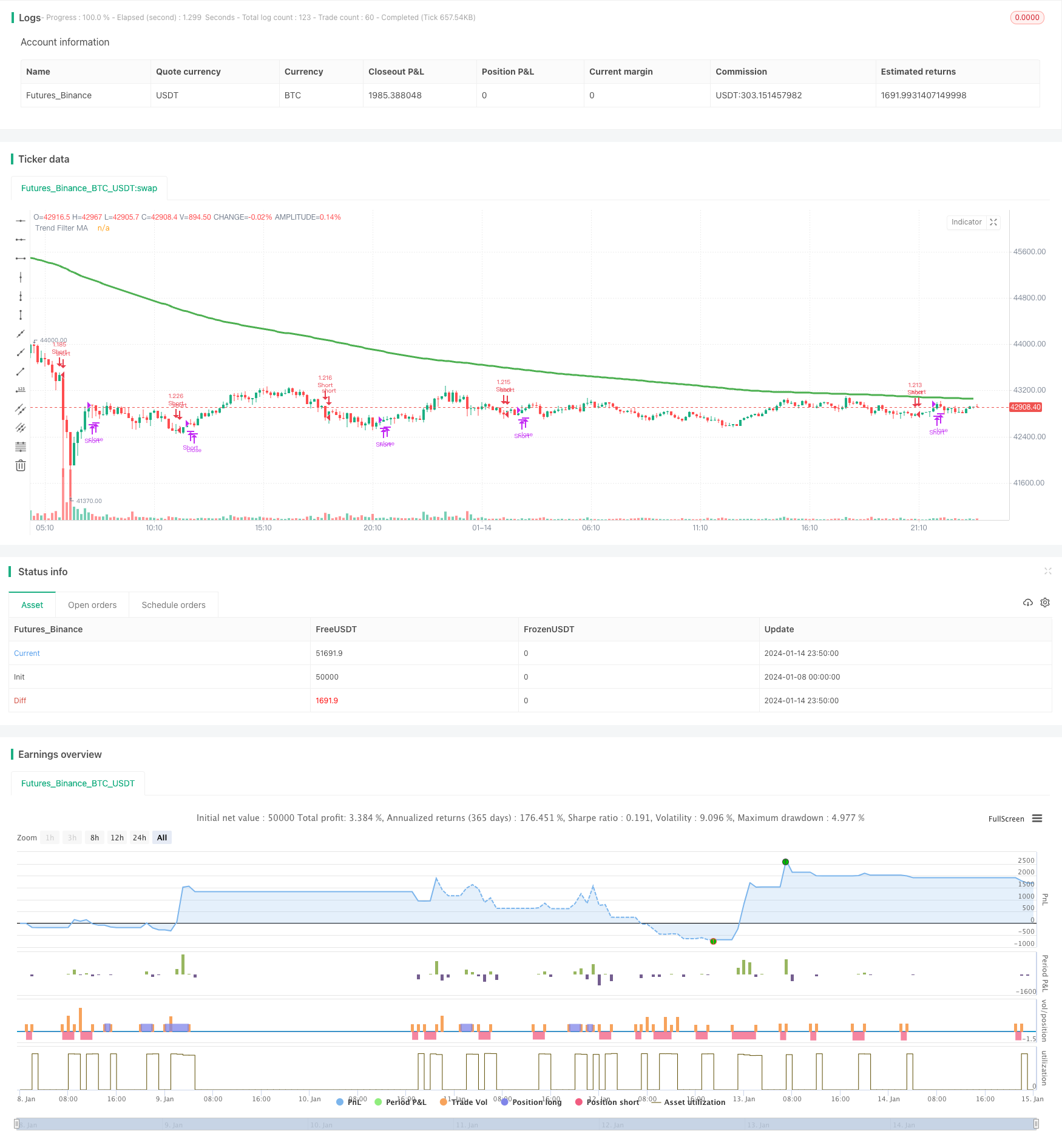This screenshot has height=1148, width=1062.
Task: Select the diagonal straight line drawing tool
Action: tap(21, 334)
